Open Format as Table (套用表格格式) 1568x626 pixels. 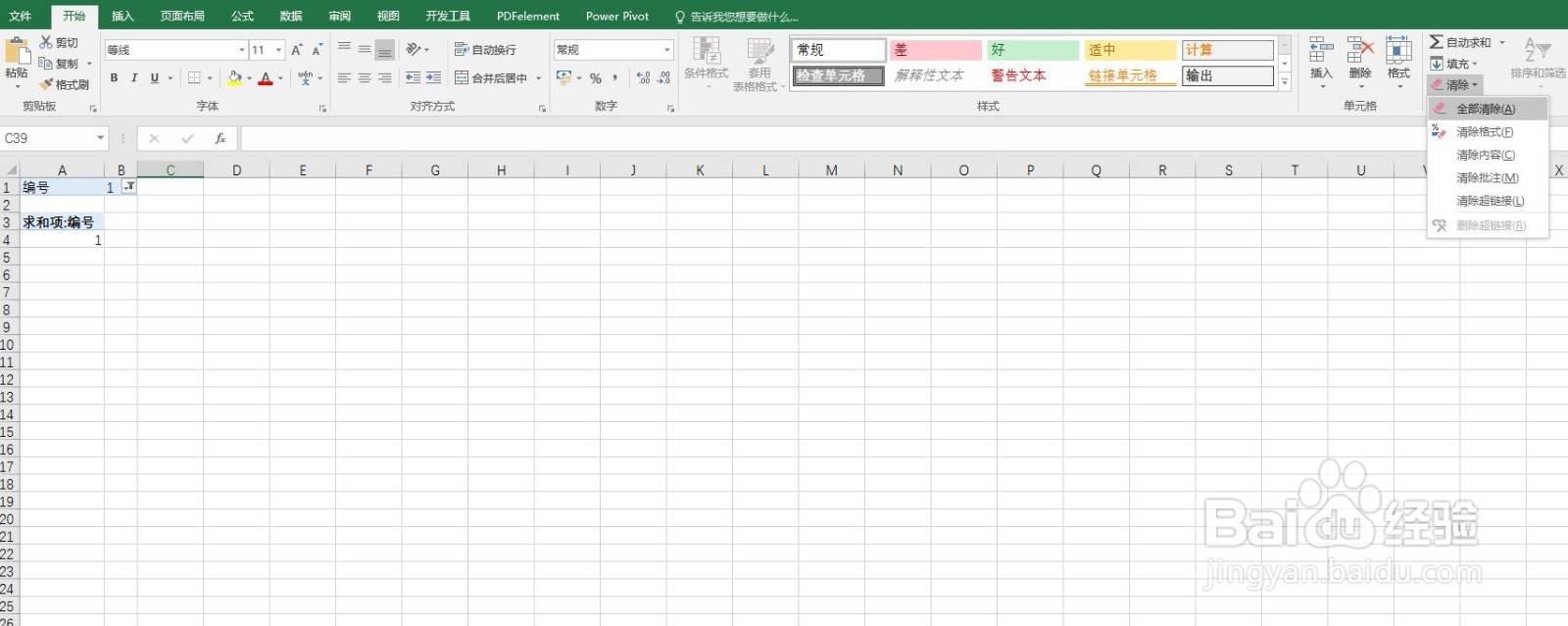tap(759, 64)
